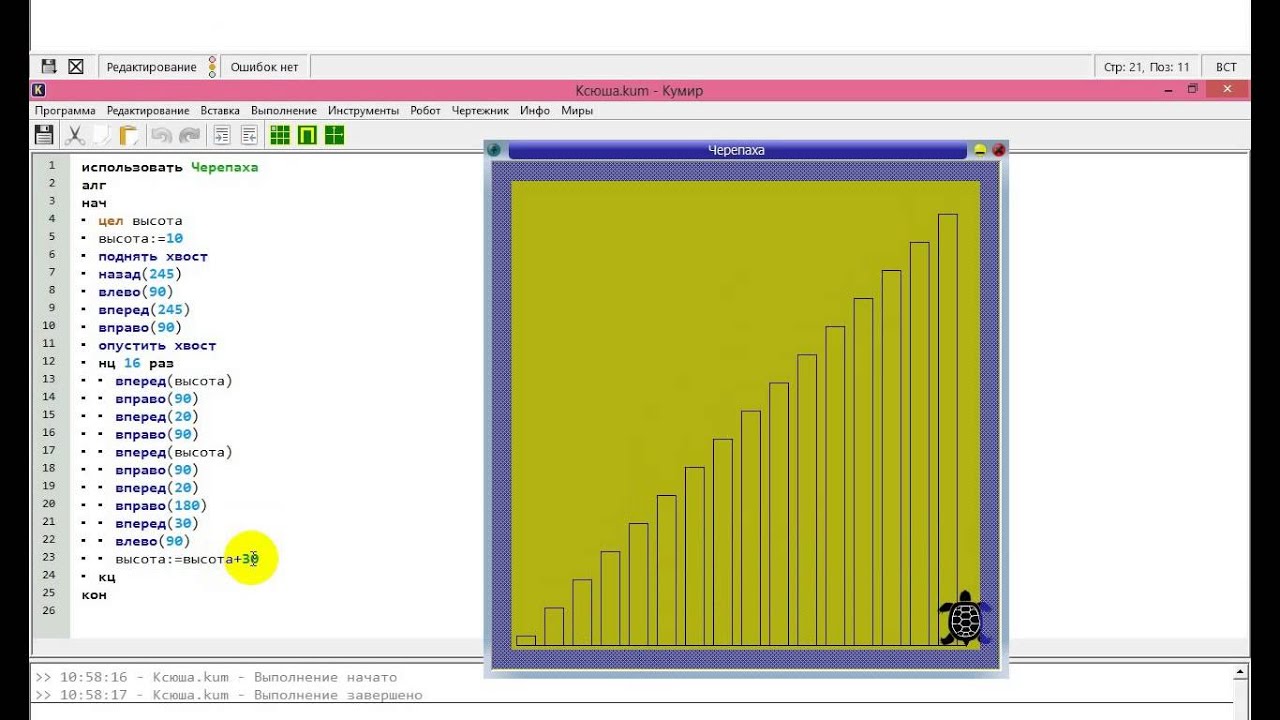Viewport: 1280px width, 720px height.
Task: Click code line 'цел высота'
Action: pyautogui.click(x=140, y=221)
